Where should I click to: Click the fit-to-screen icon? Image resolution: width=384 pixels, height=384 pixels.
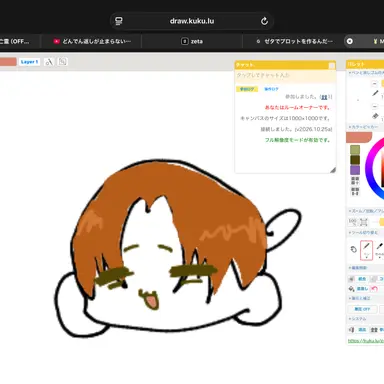(364, 222)
